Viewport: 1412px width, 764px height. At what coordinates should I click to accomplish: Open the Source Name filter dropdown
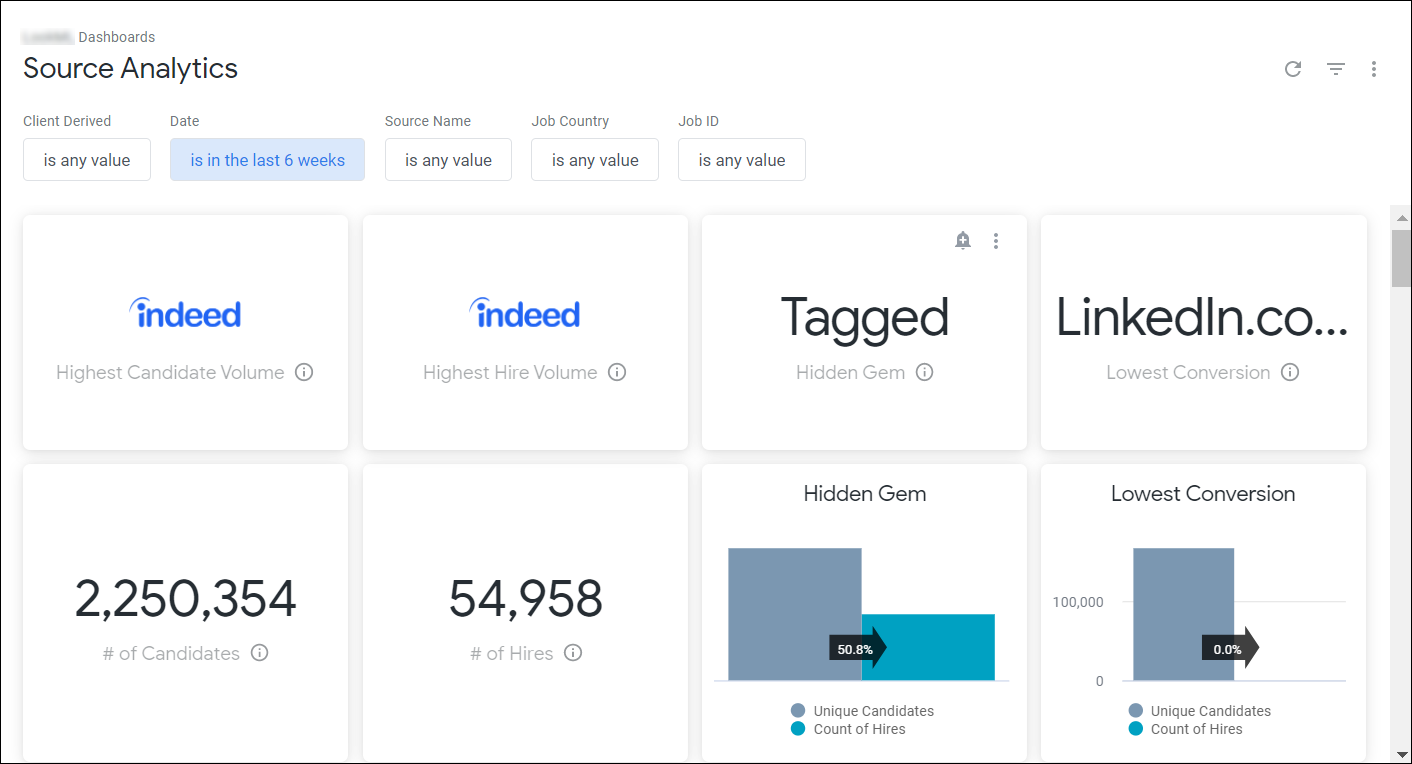[x=448, y=159]
